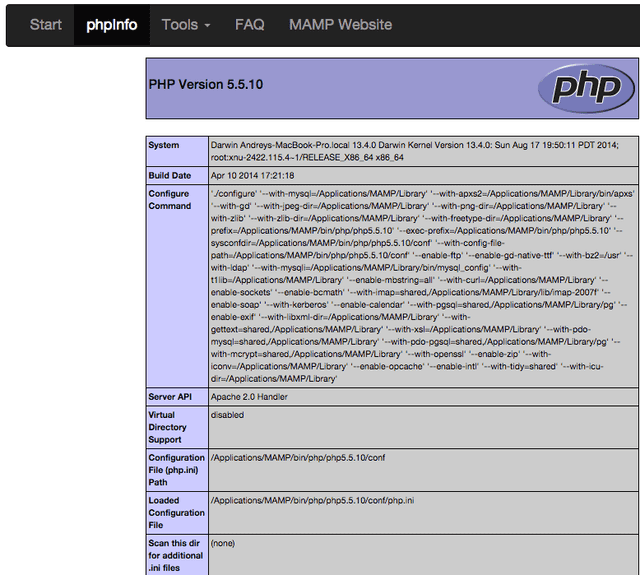The width and height of the screenshot is (640, 575).
Task: Select path /Applications/MAMP/bin/php/php5.5.10/conf
Action: click(298, 458)
